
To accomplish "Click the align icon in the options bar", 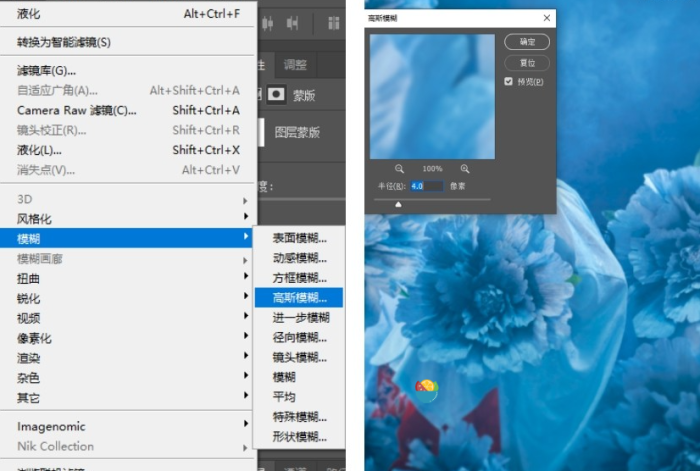I will point(267,23).
